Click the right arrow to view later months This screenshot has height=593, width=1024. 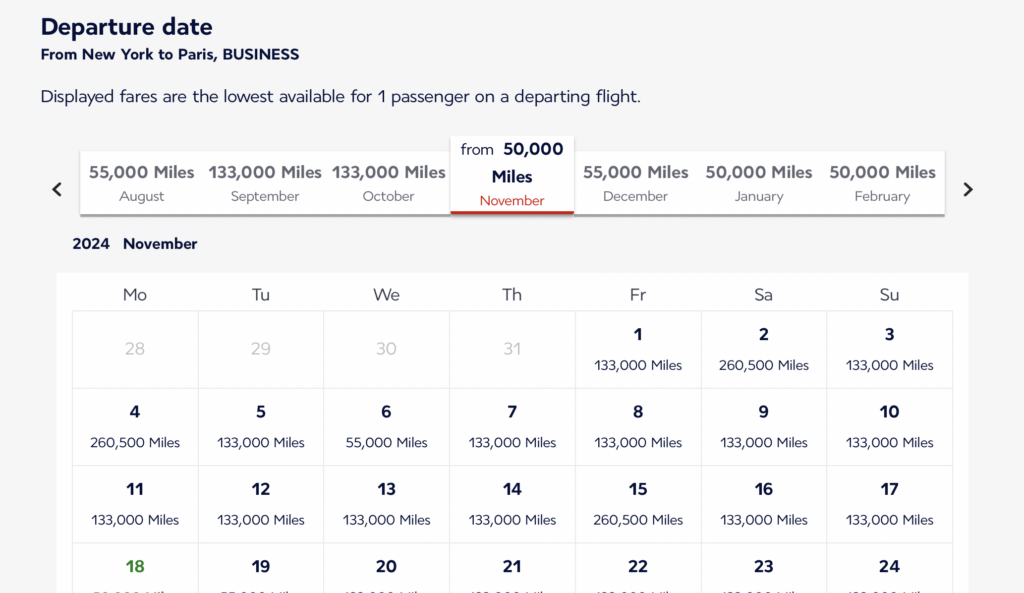pos(967,188)
